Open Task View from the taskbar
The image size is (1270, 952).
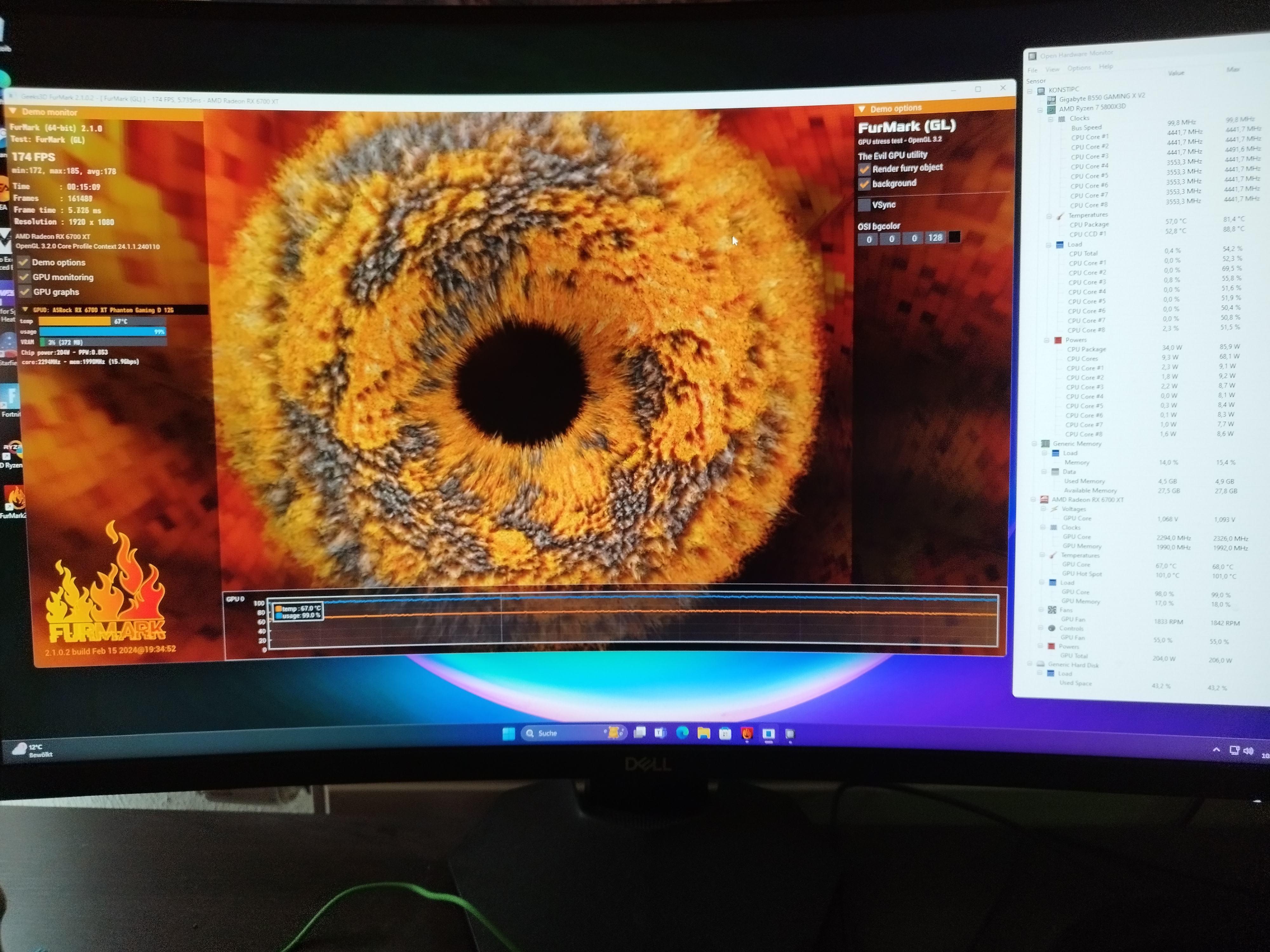click(x=639, y=733)
